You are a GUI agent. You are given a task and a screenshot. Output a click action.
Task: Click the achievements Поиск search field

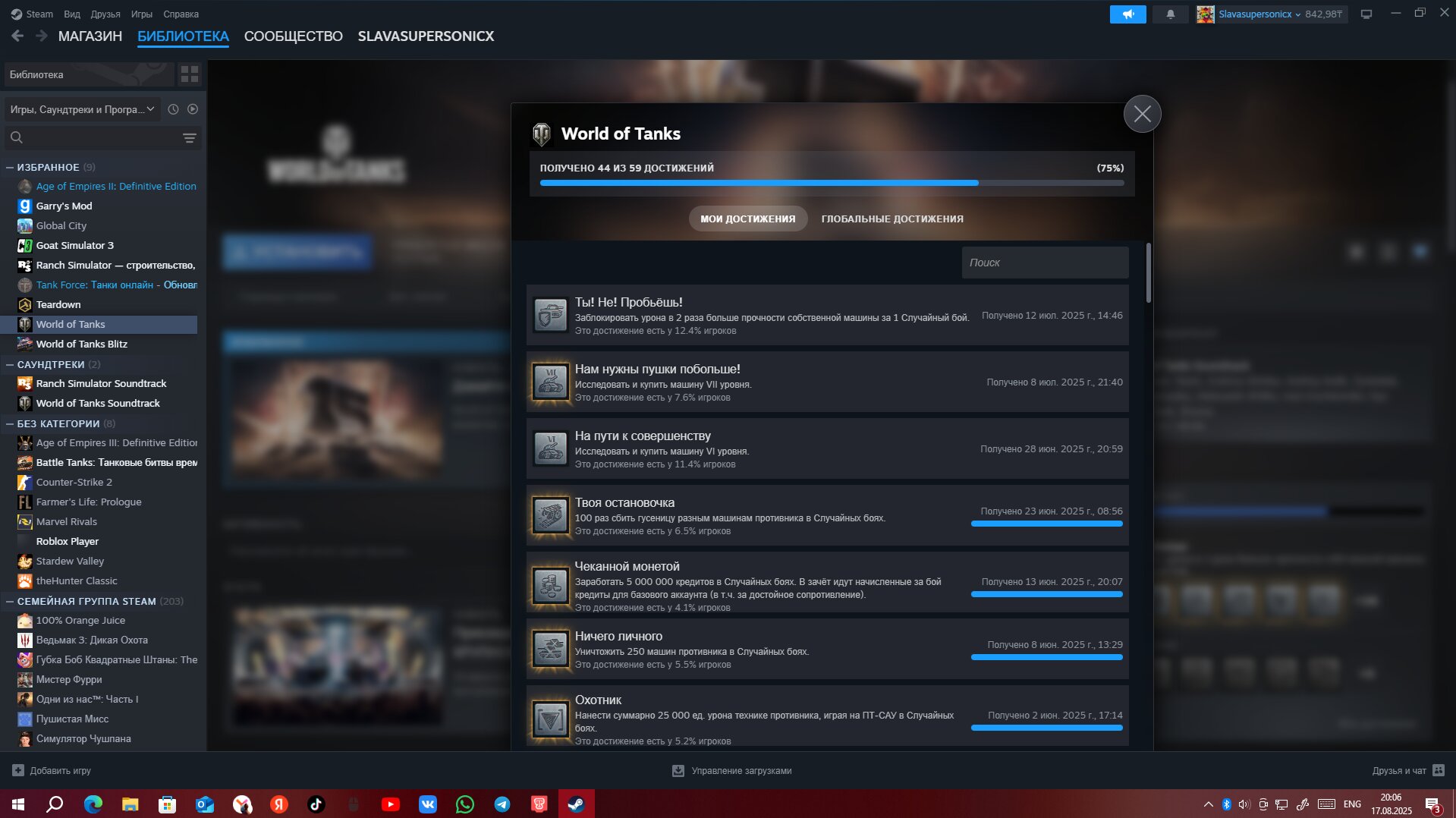coord(1045,263)
